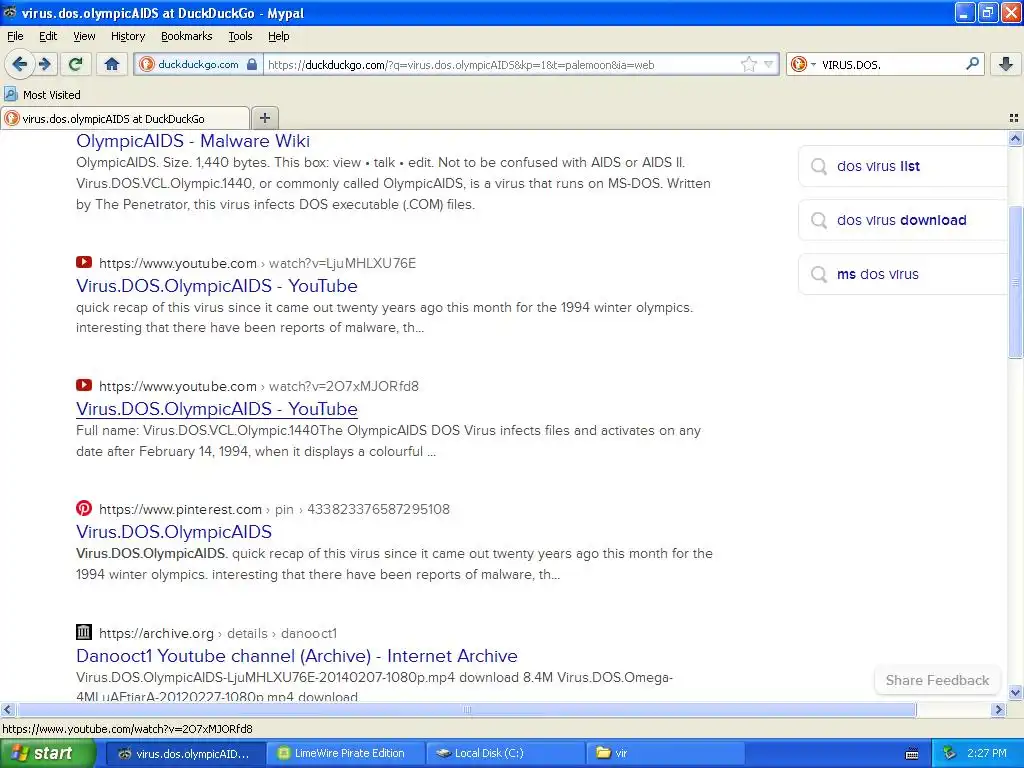Click the https://archive.org URL text
The height and width of the screenshot is (768, 1024).
156,633
